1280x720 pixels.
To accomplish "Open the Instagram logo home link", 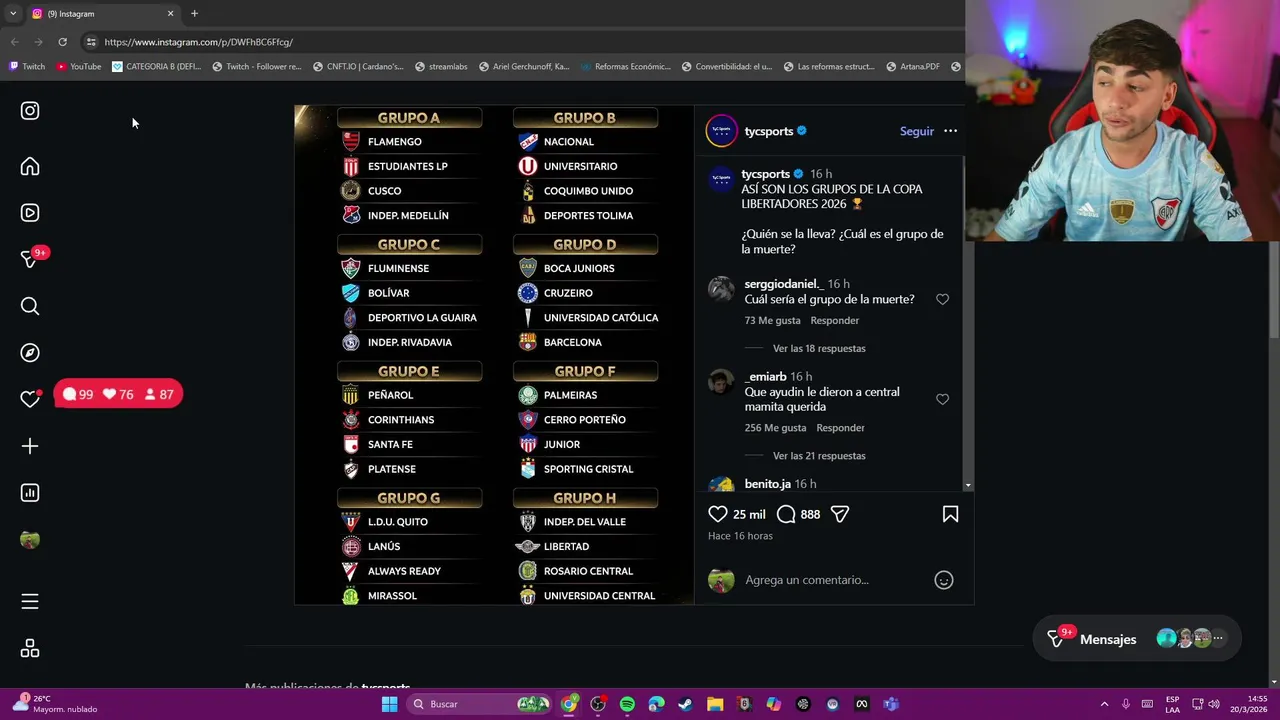I will pyautogui.click(x=30, y=111).
